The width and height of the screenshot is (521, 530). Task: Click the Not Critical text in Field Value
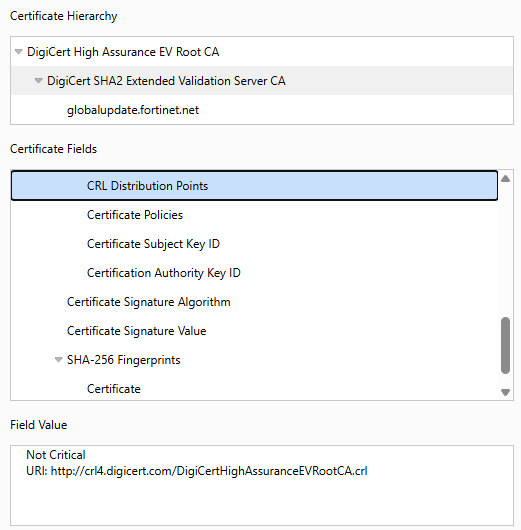pos(56,455)
